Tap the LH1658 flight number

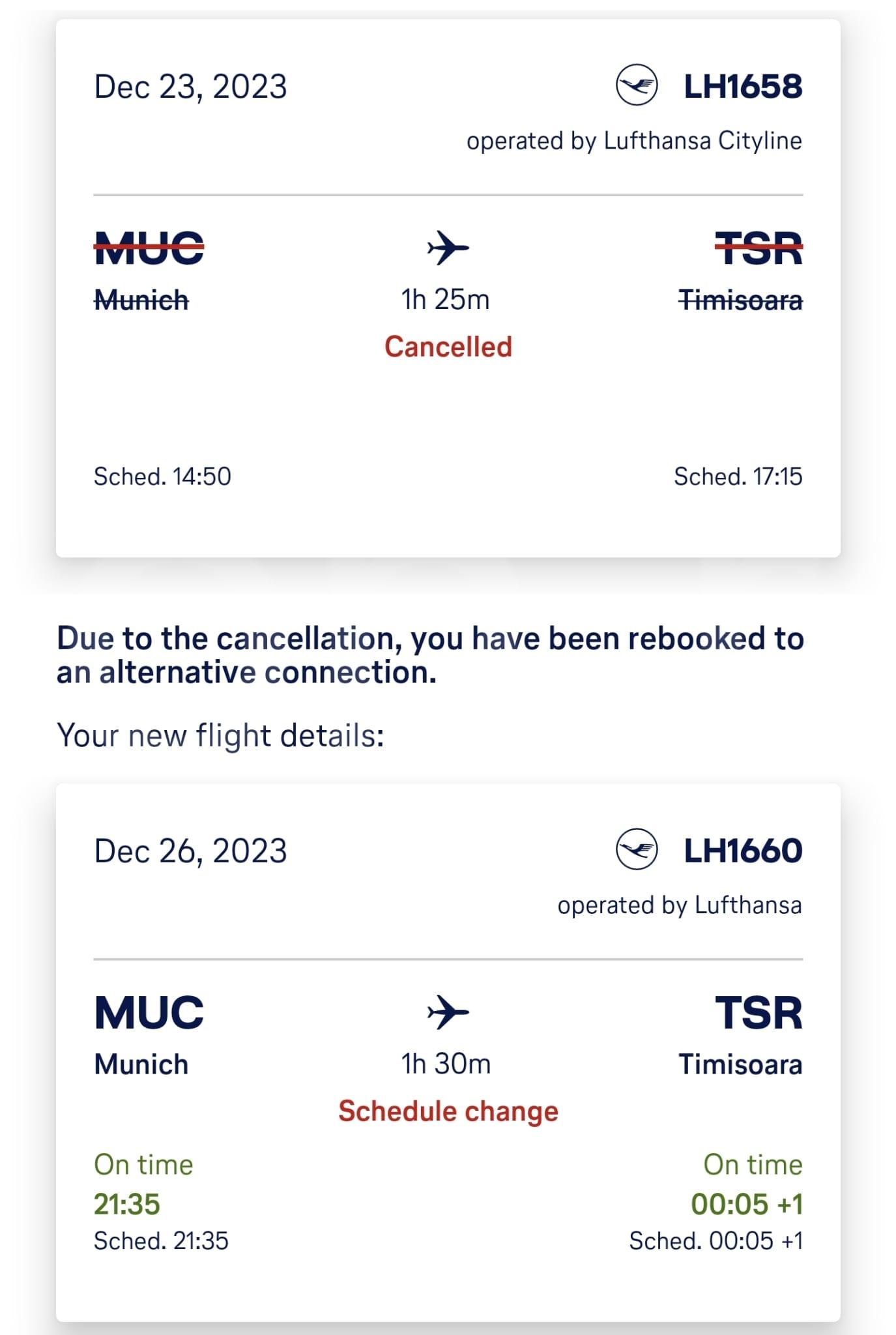pyautogui.click(x=742, y=87)
